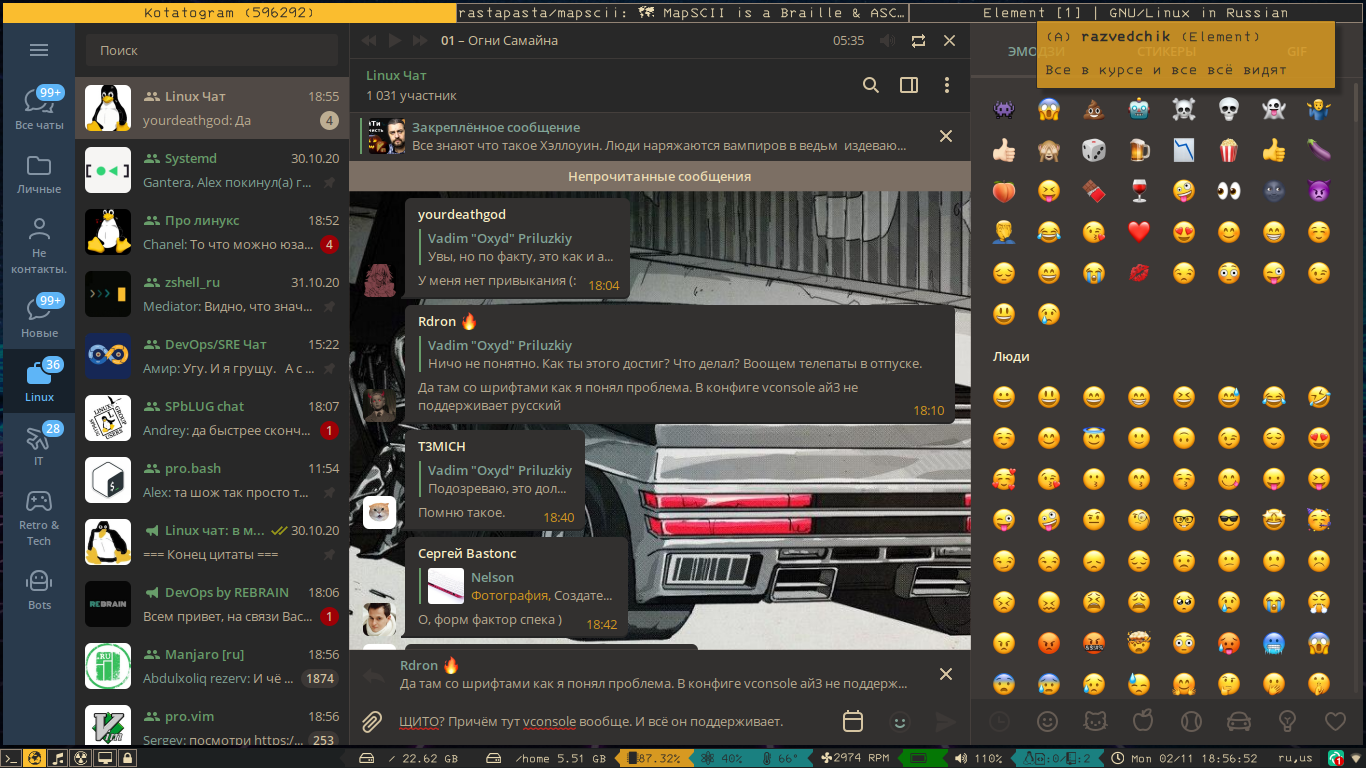
Task: Switch to the 'Новые' folder
Action: (x=39, y=318)
